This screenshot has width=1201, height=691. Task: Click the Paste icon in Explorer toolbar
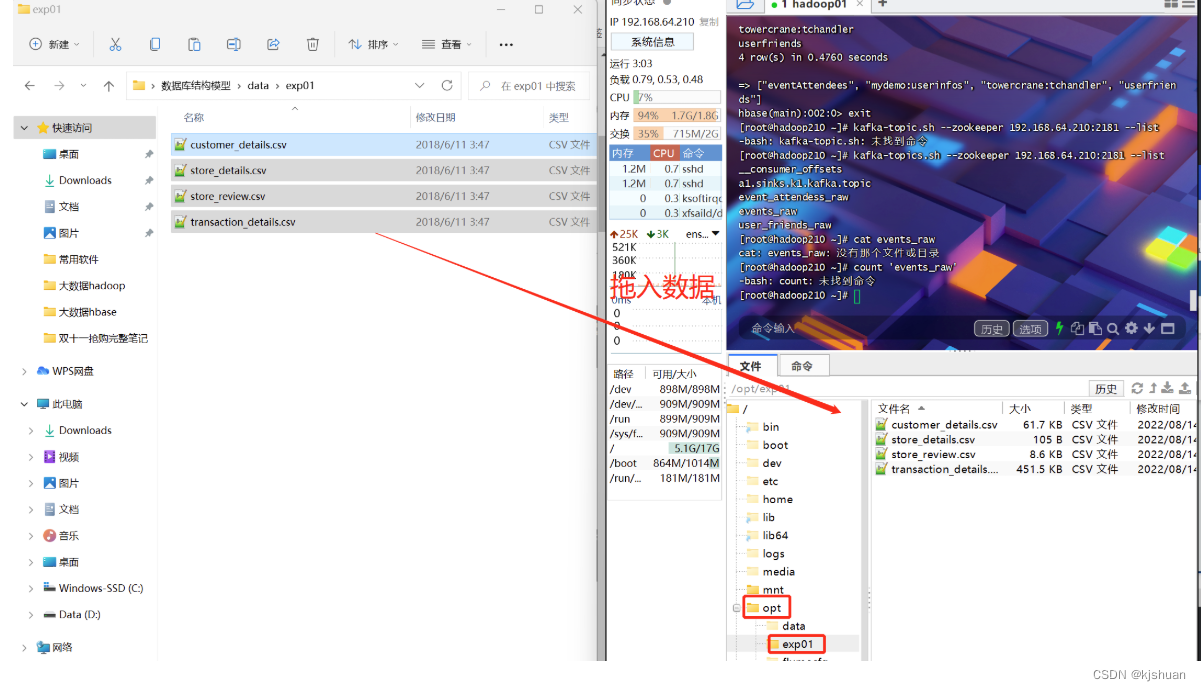pyautogui.click(x=194, y=44)
